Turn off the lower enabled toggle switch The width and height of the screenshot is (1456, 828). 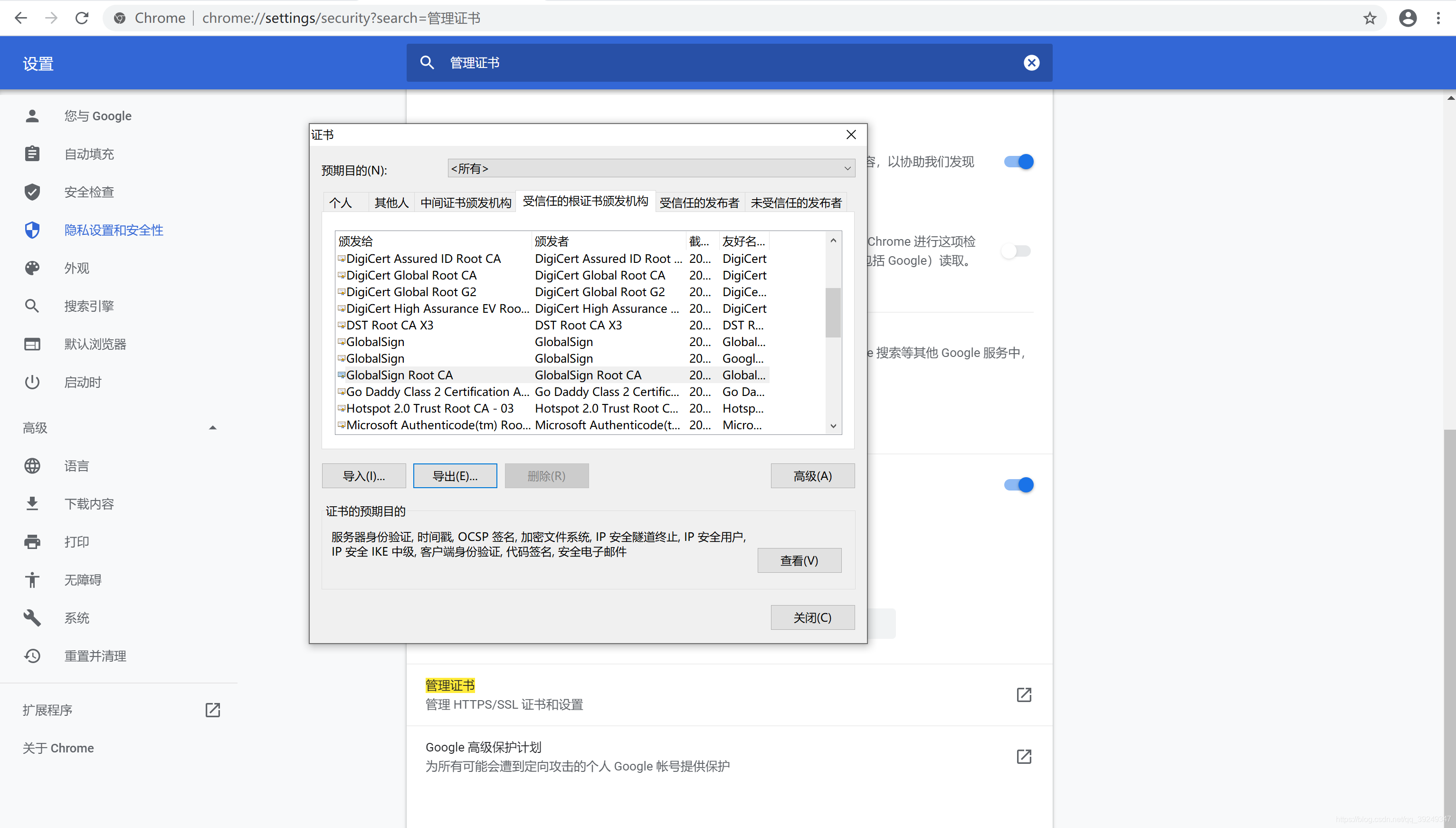coord(1018,484)
